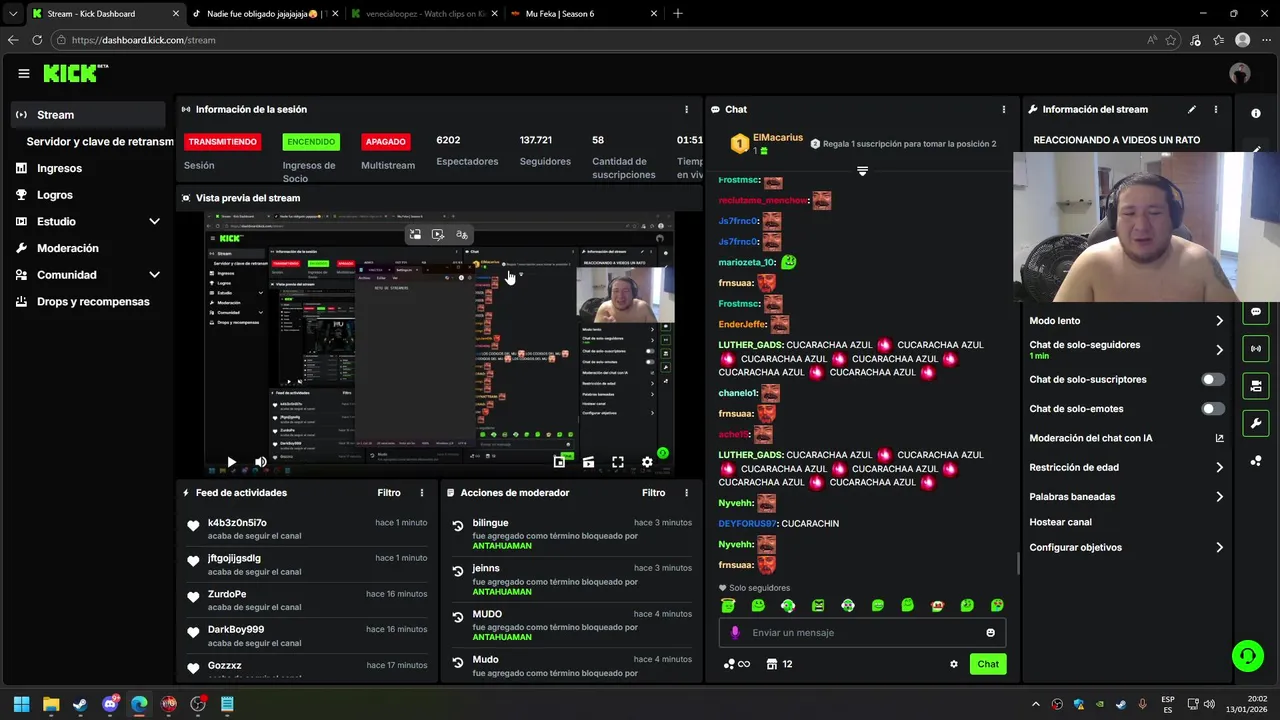The height and width of the screenshot is (720, 1280).
Task: Open the green headset support button
Action: (x=1247, y=656)
